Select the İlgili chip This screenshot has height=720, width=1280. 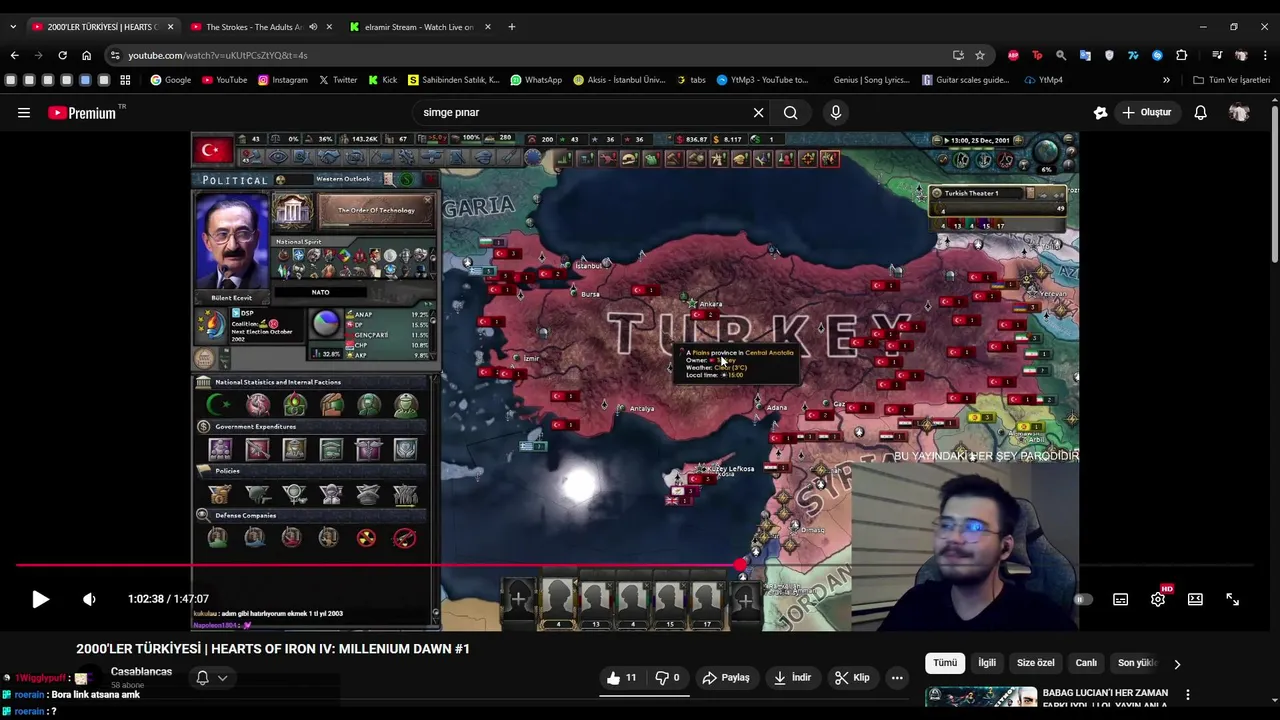pos(987,663)
